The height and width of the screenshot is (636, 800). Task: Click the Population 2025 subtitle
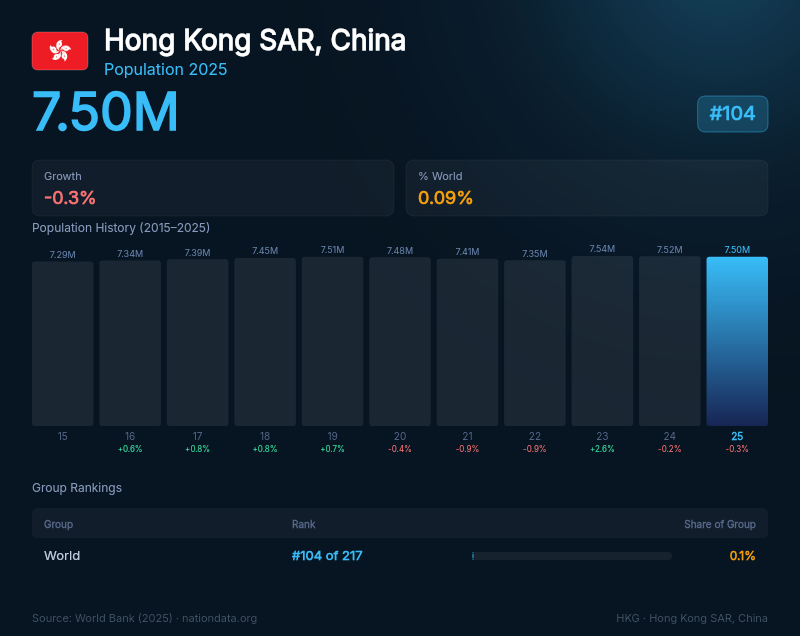pos(165,69)
